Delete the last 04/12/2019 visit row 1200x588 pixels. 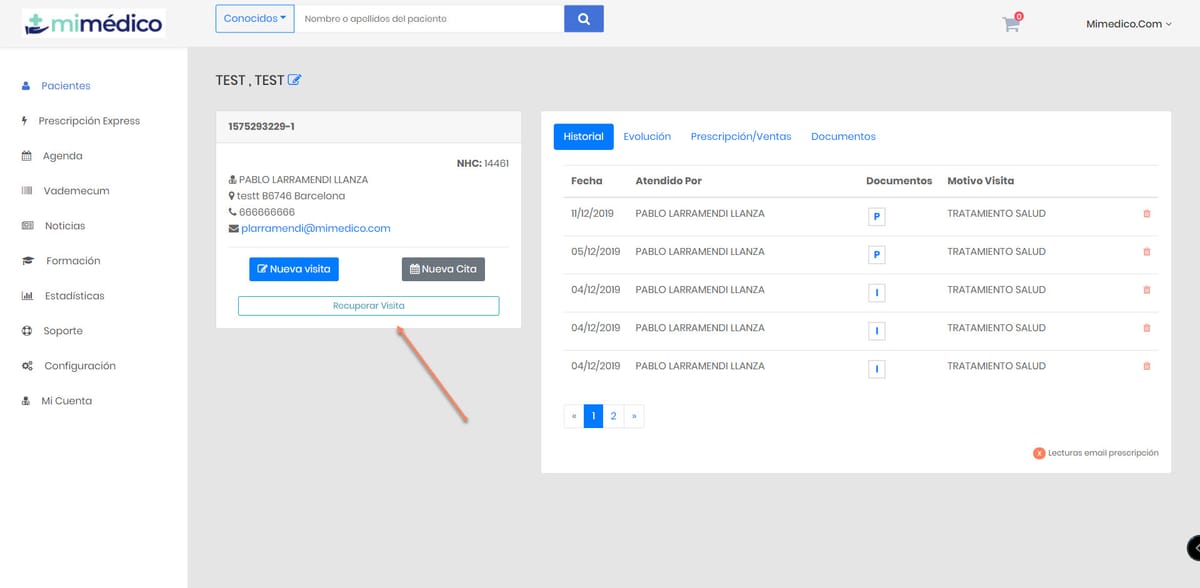pyautogui.click(x=1146, y=366)
